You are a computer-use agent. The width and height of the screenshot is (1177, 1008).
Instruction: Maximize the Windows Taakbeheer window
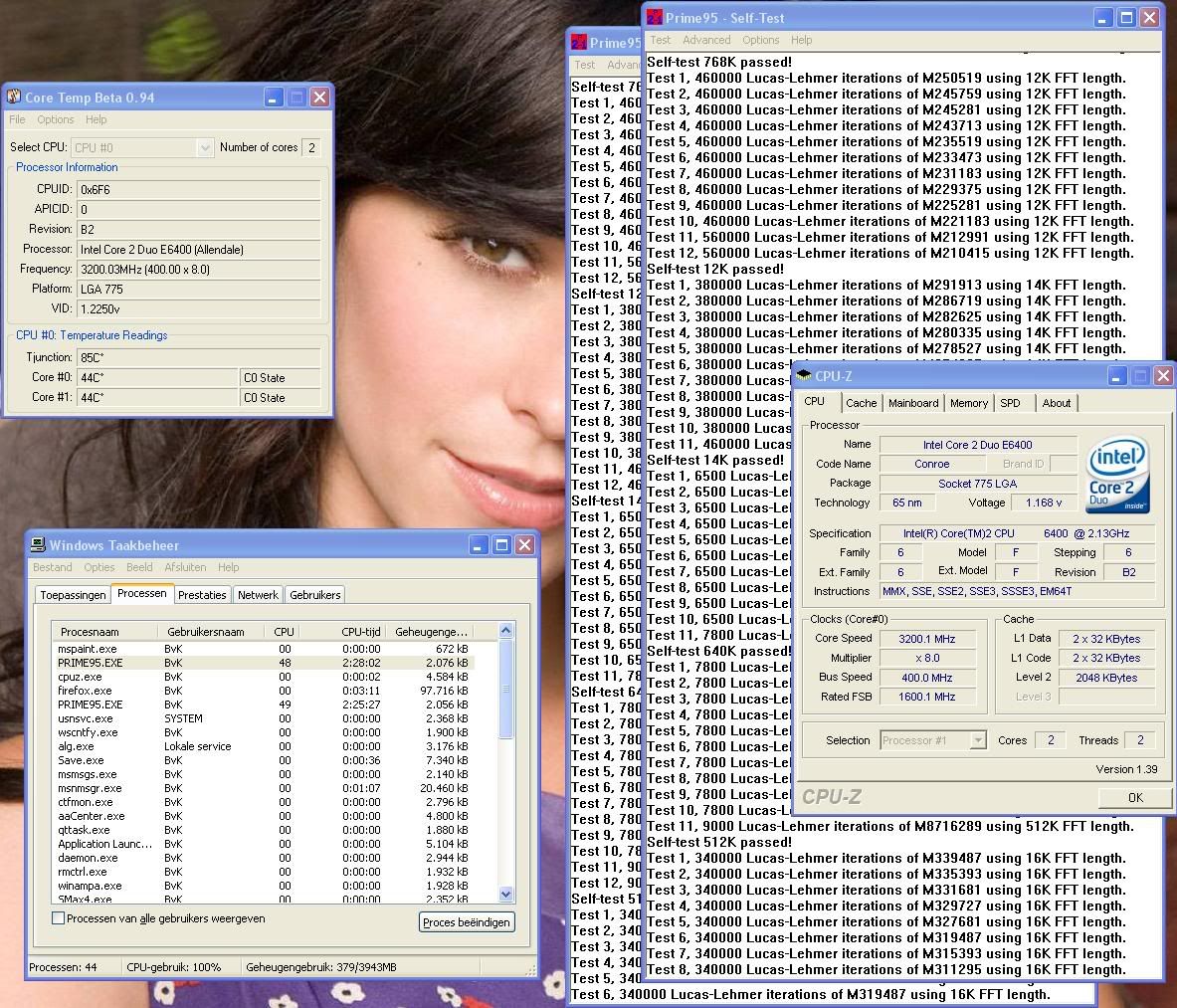tap(502, 545)
